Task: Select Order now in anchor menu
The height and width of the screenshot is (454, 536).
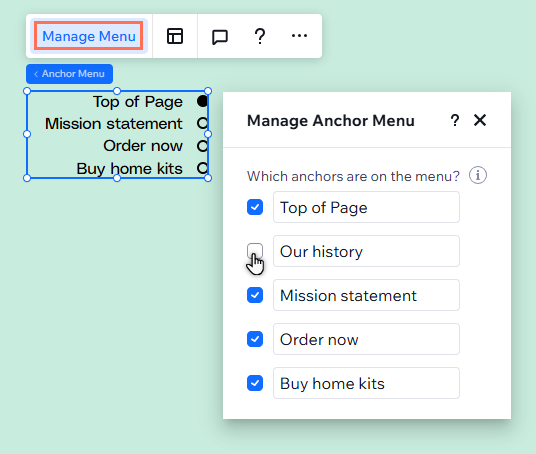Action: 143,146
